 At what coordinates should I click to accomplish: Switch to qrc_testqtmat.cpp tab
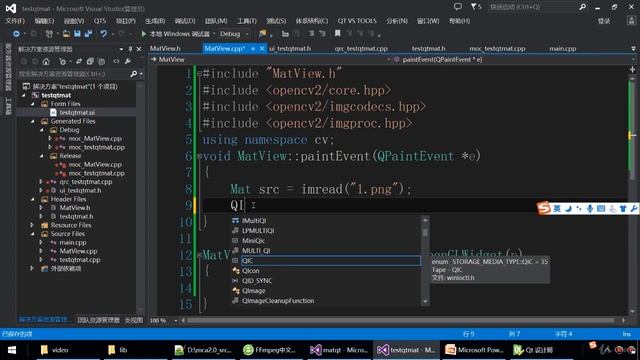click(x=361, y=49)
